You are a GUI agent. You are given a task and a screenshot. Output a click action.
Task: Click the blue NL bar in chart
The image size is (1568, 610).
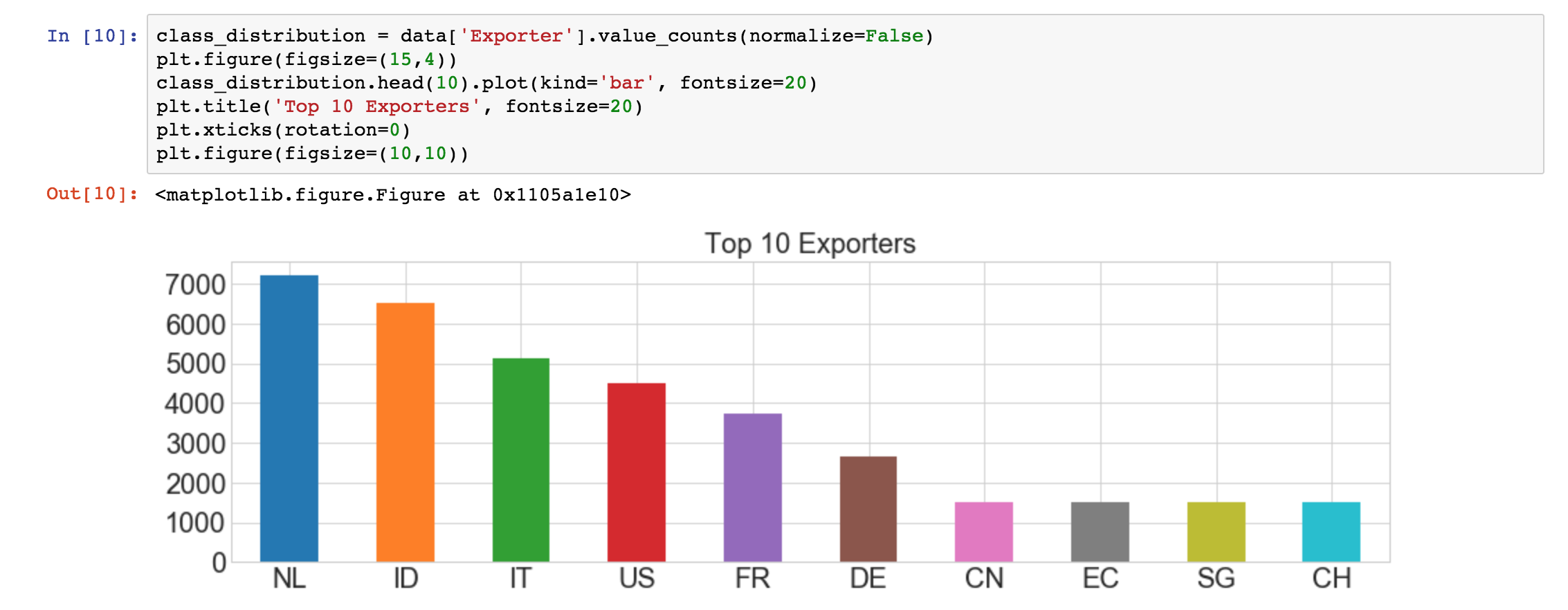tap(289, 418)
